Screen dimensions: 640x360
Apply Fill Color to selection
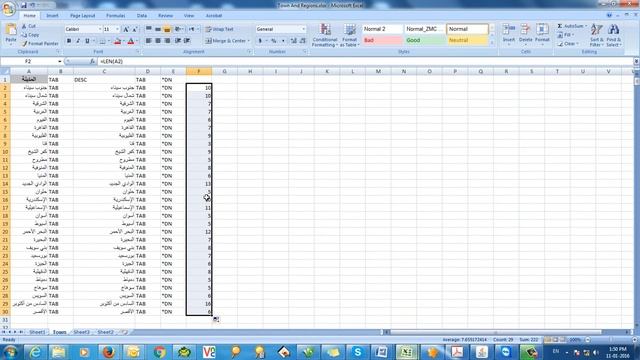tap(118, 41)
